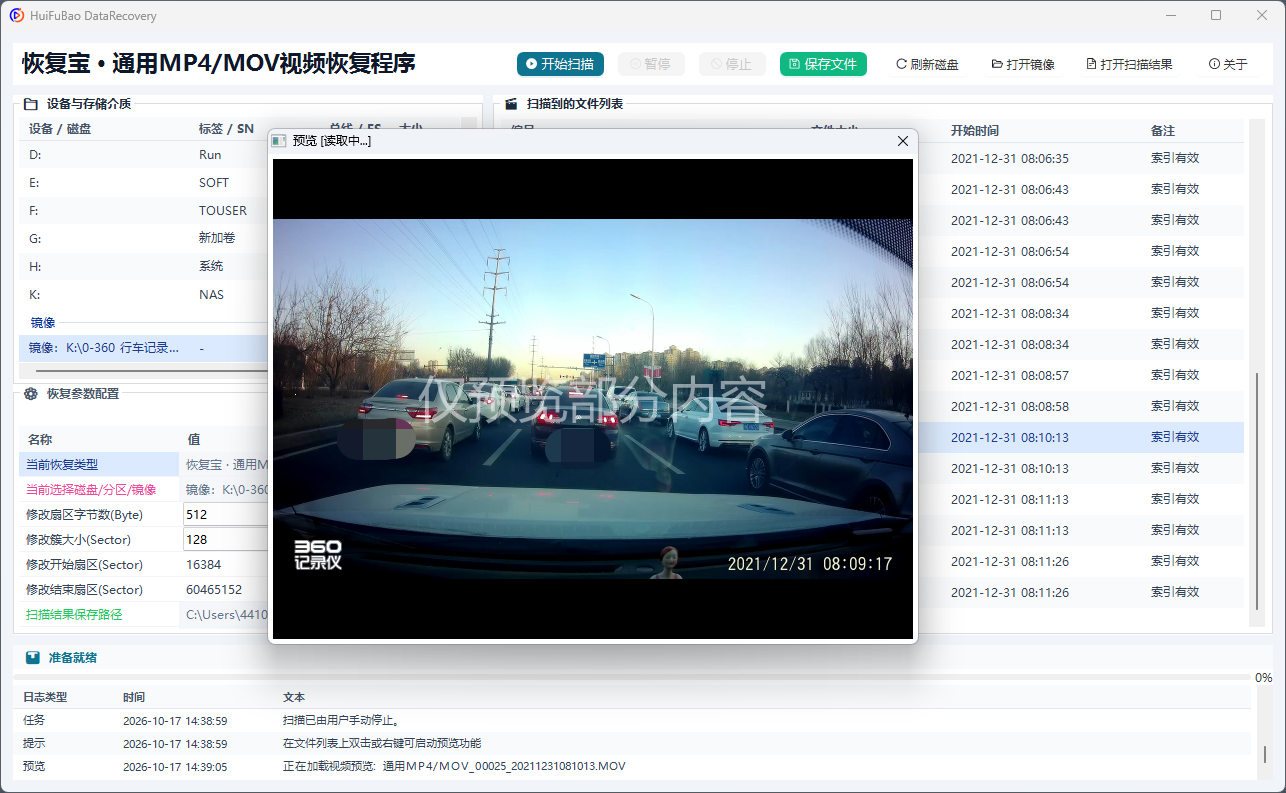Select drive K: labeled NAS

(x=143, y=295)
